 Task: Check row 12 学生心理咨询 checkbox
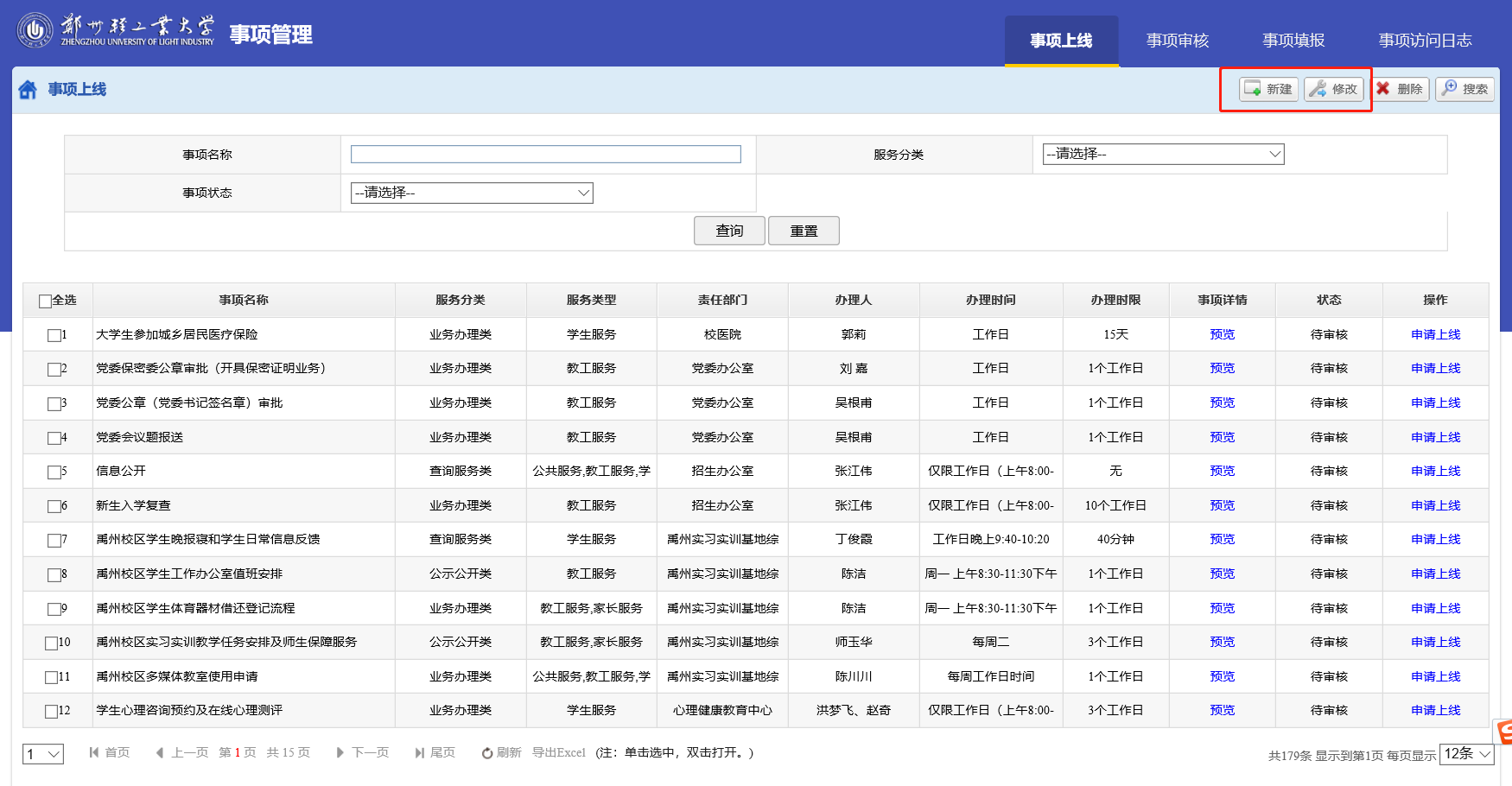click(x=51, y=712)
